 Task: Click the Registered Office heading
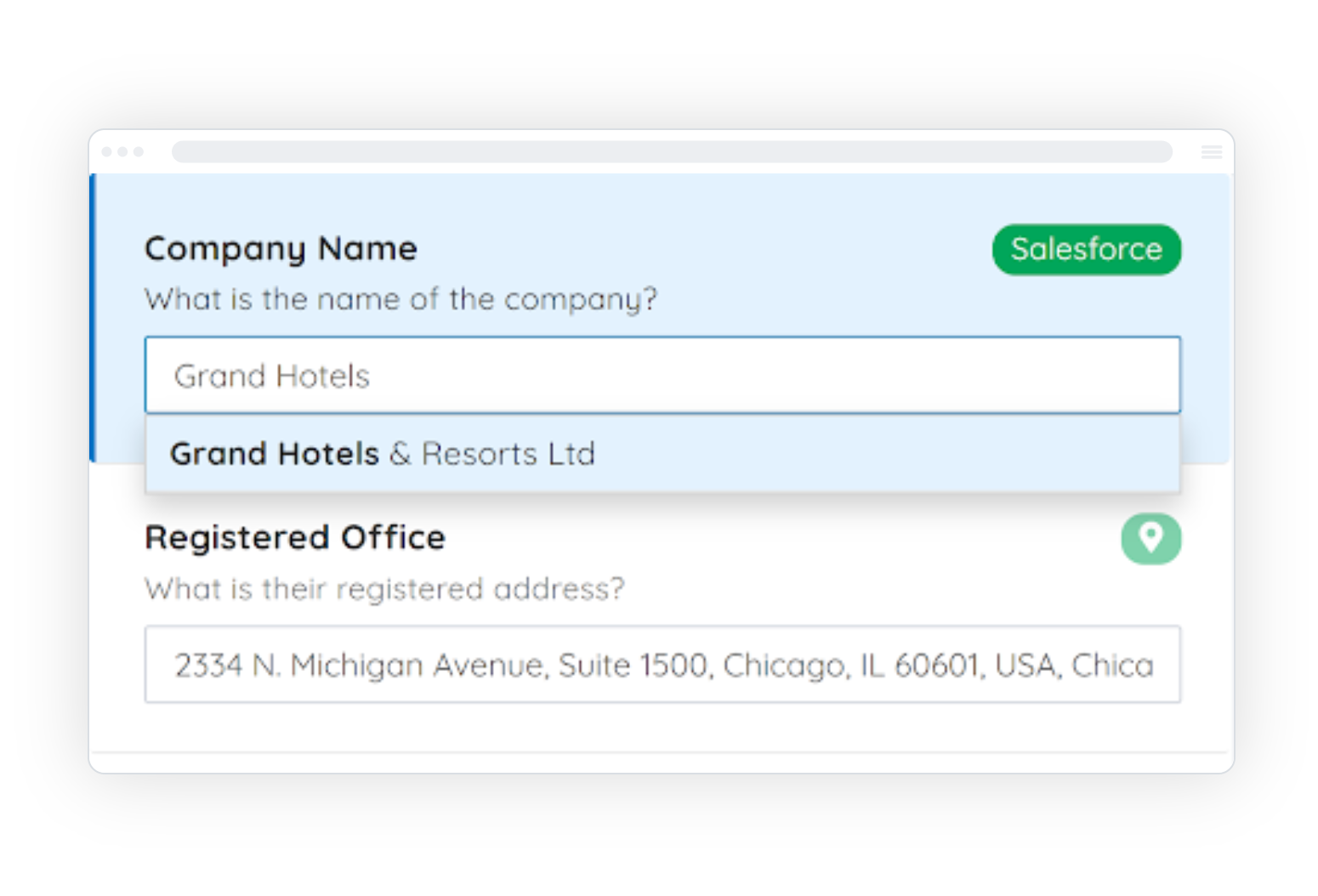click(295, 538)
